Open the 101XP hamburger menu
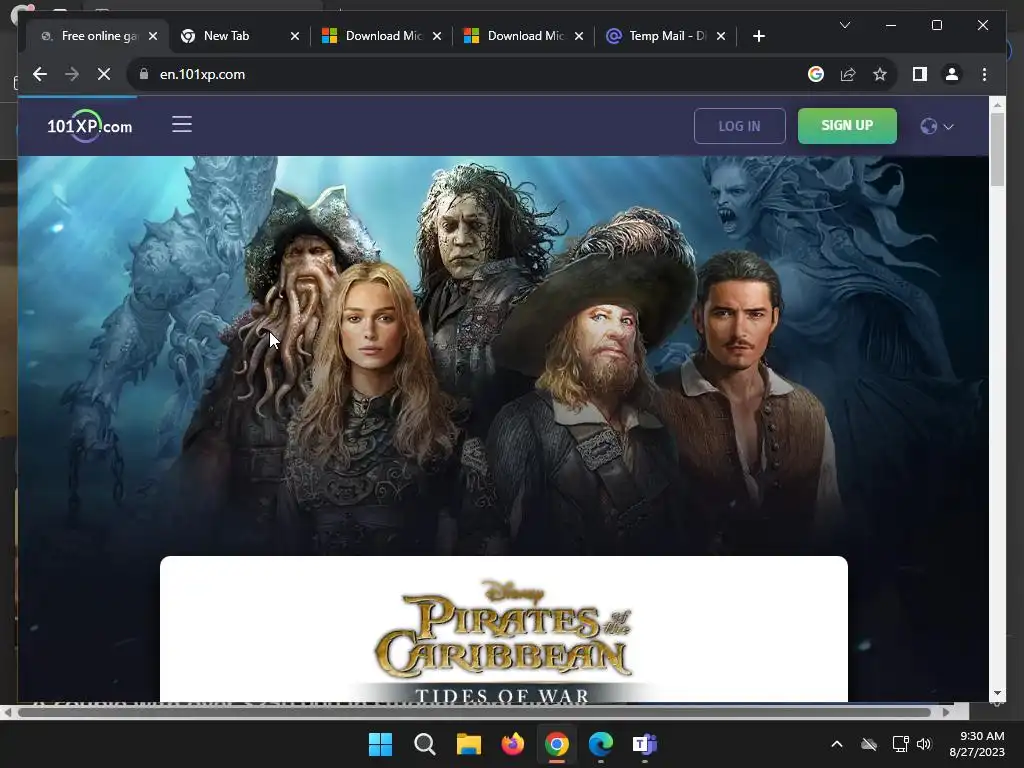This screenshot has width=1024, height=768. pos(182,124)
